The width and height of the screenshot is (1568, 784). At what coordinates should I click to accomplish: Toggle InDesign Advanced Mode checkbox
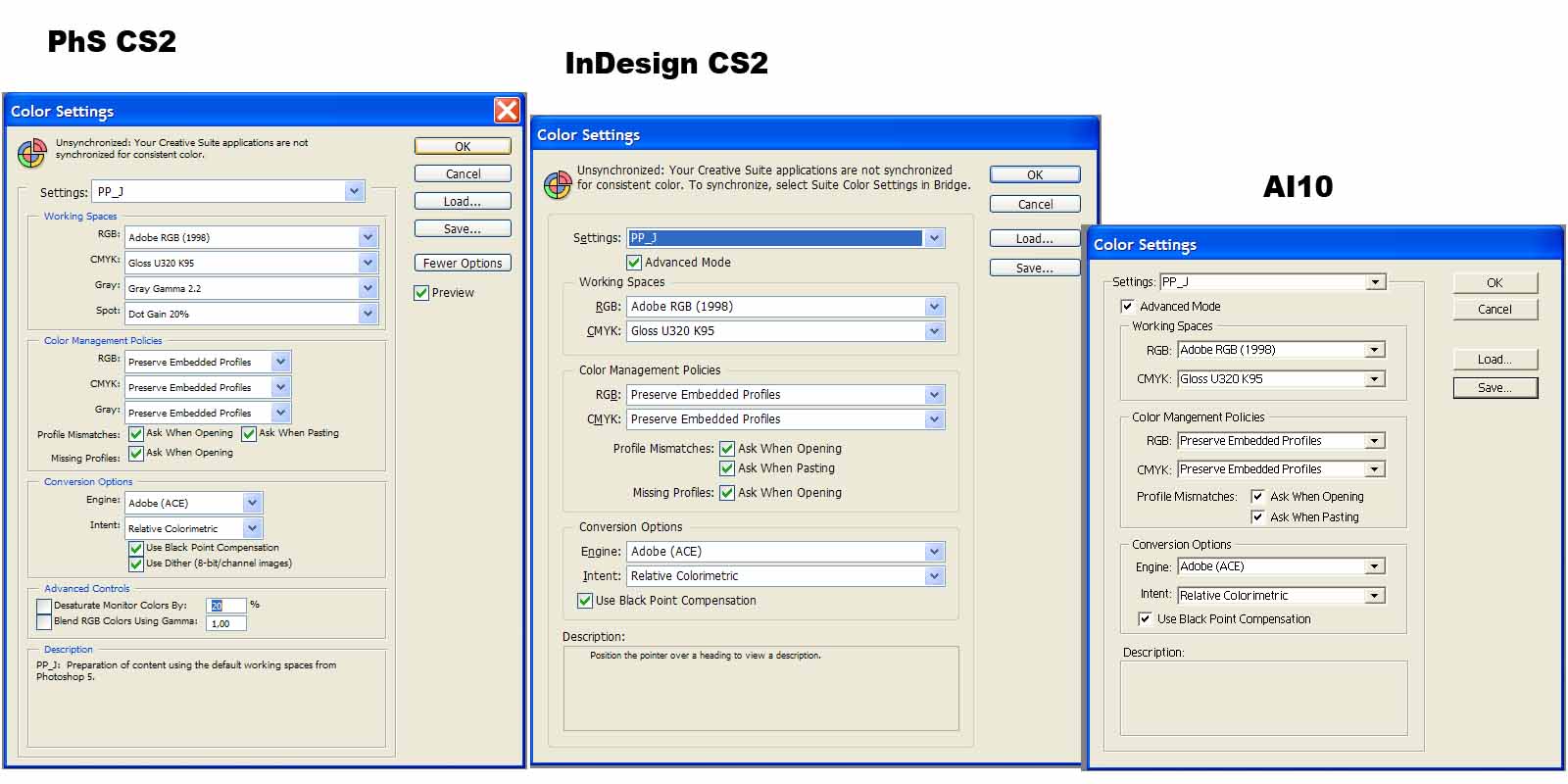[x=634, y=263]
